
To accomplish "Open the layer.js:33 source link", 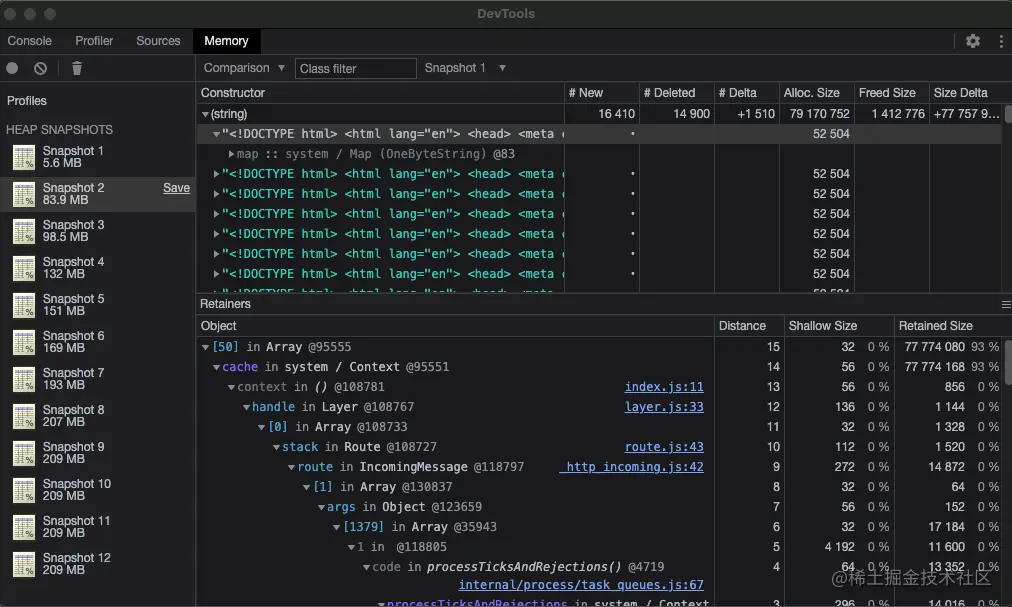I will 664,407.
